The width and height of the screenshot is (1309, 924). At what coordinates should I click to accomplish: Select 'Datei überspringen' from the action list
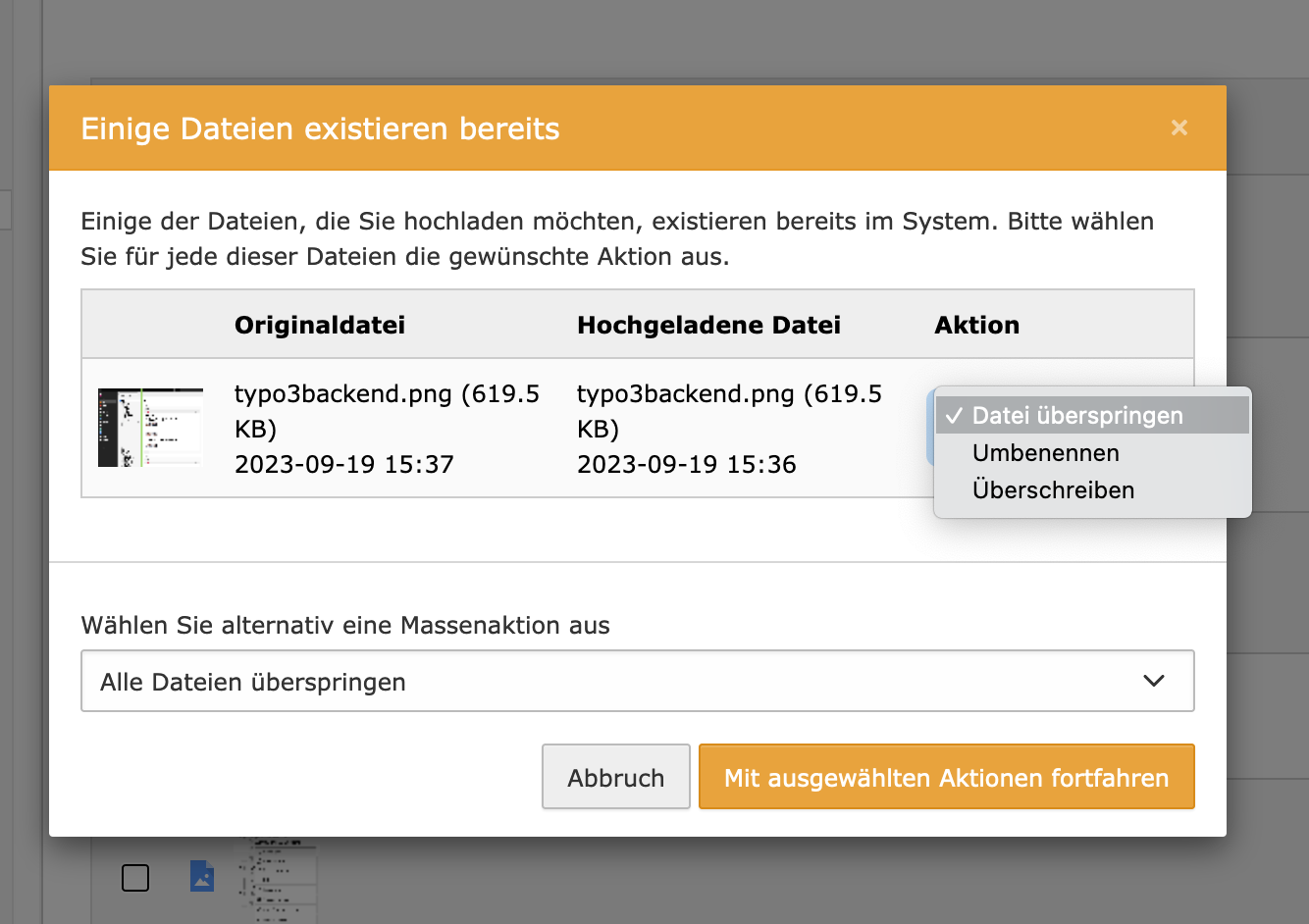(1076, 416)
